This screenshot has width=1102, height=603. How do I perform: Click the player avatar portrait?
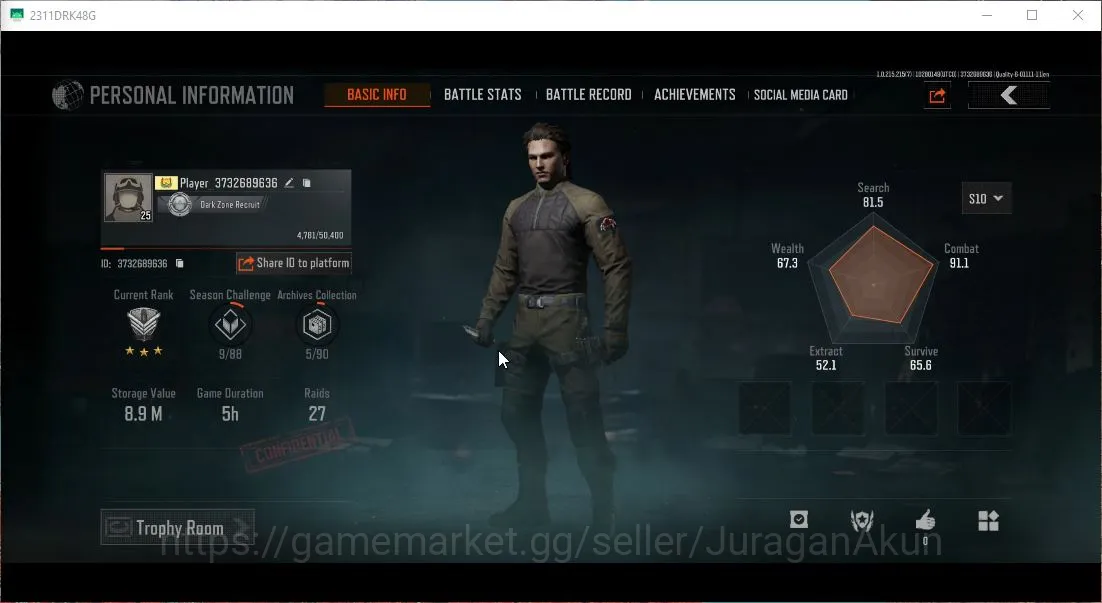click(x=128, y=197)
